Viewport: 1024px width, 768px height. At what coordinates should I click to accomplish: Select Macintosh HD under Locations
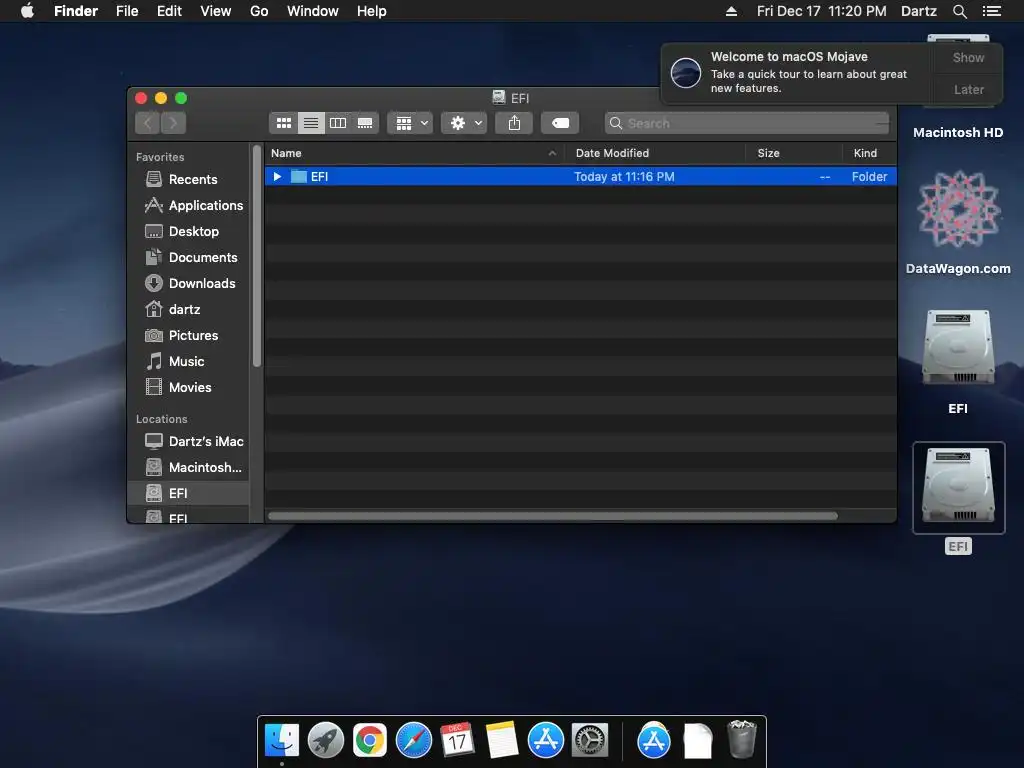pyautogui.click(x=189, y=468)
